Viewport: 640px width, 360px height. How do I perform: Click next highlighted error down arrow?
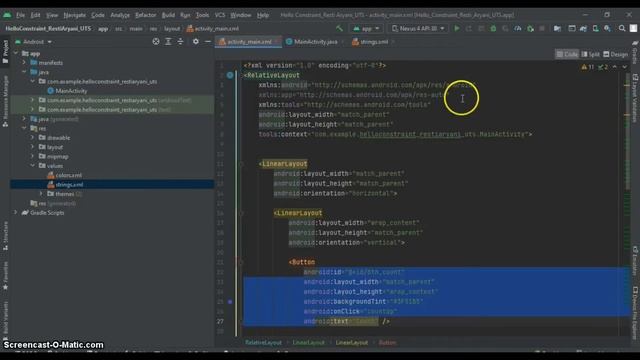pos(624,67)
